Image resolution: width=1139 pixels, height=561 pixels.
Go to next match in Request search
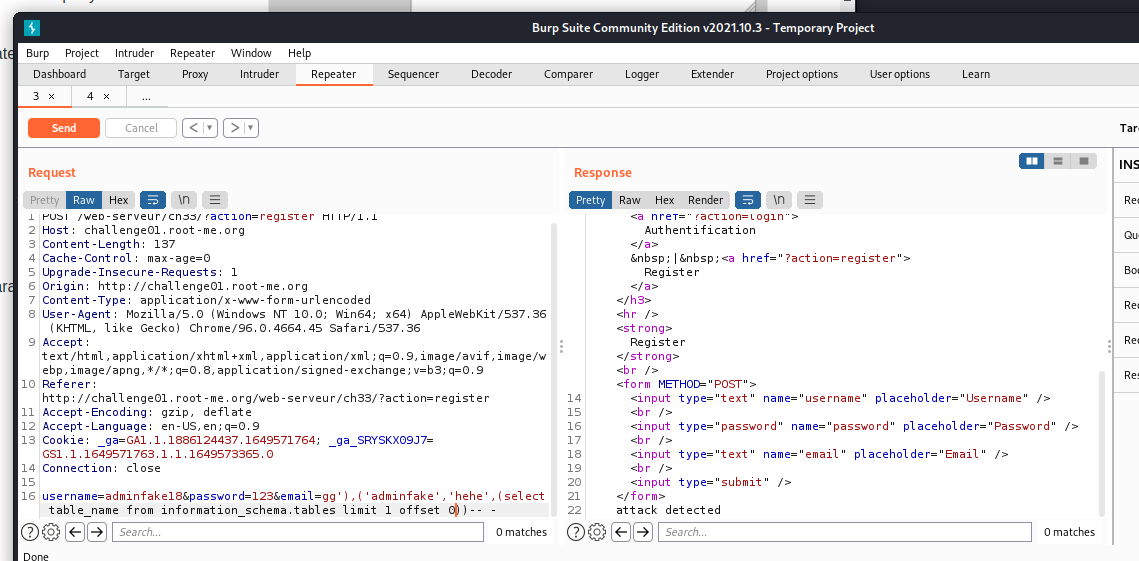coord(97,532)
